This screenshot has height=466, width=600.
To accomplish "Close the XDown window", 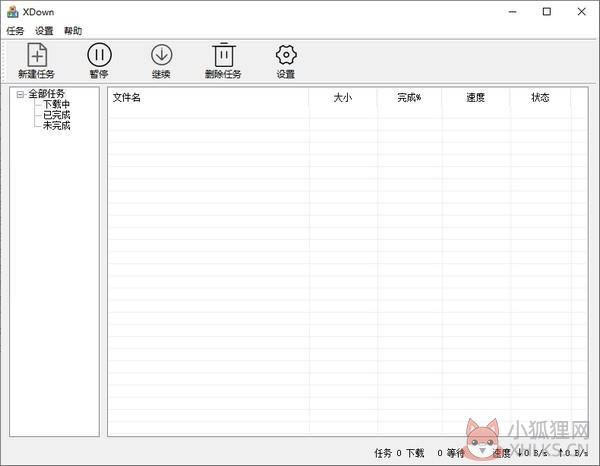I will 581,12.
